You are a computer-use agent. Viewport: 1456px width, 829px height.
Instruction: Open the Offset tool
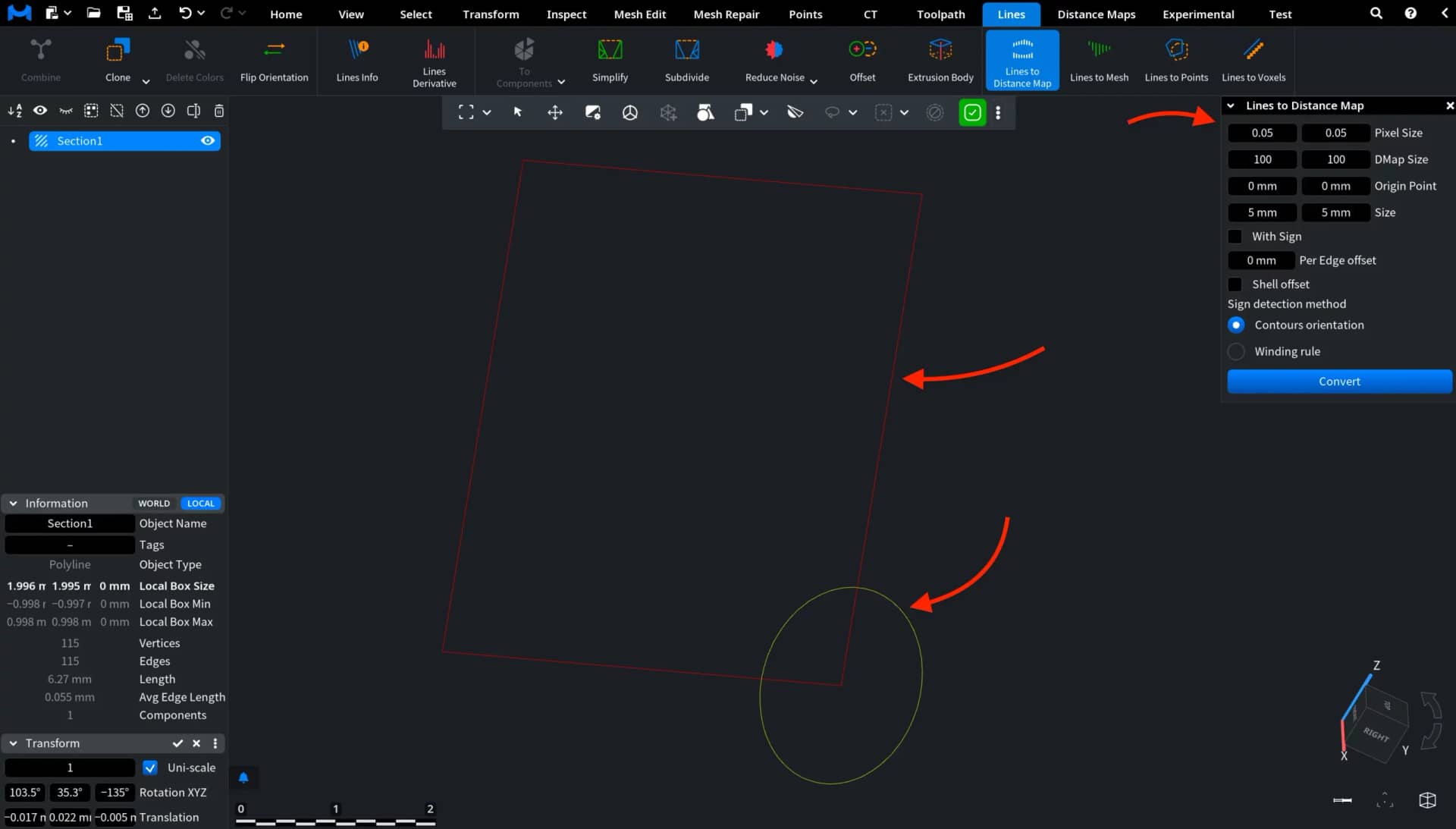point(862,61)
